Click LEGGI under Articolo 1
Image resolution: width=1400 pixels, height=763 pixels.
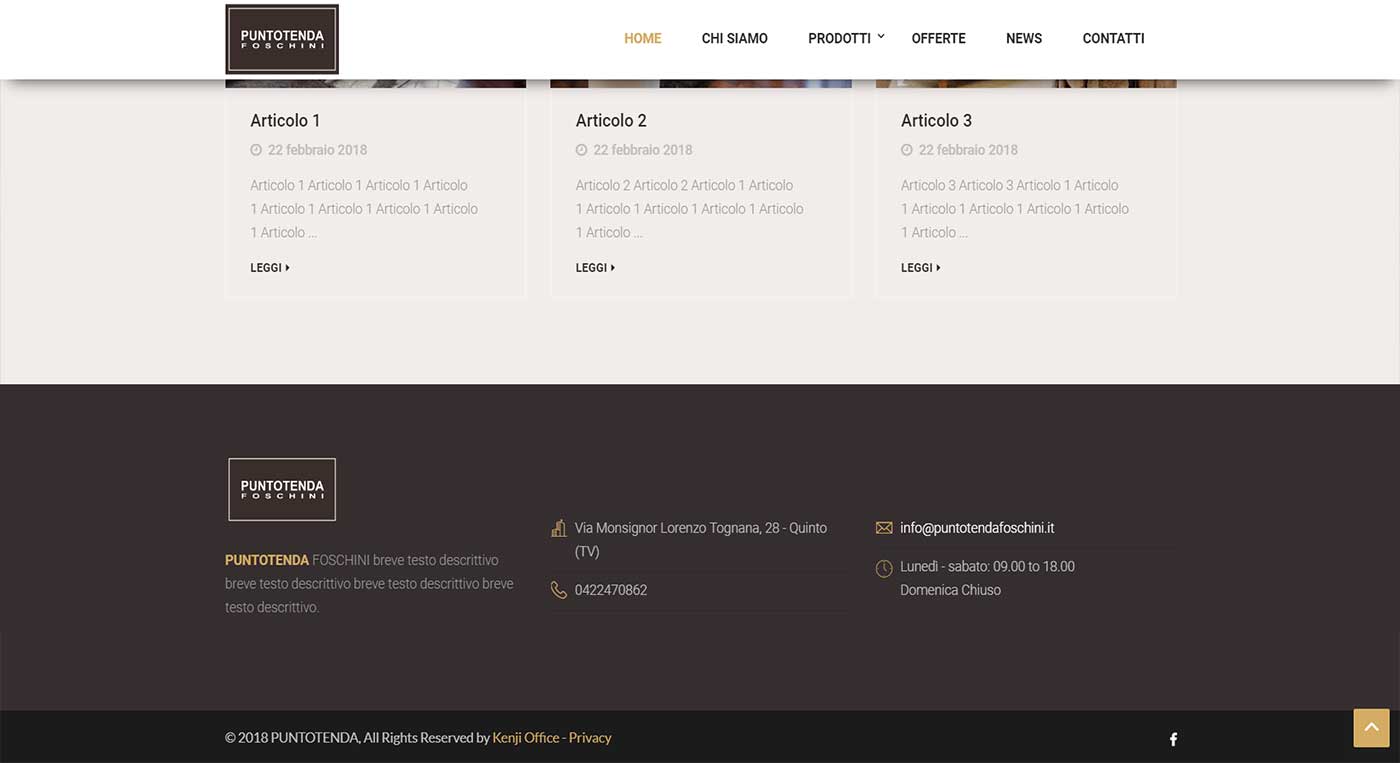269,268
